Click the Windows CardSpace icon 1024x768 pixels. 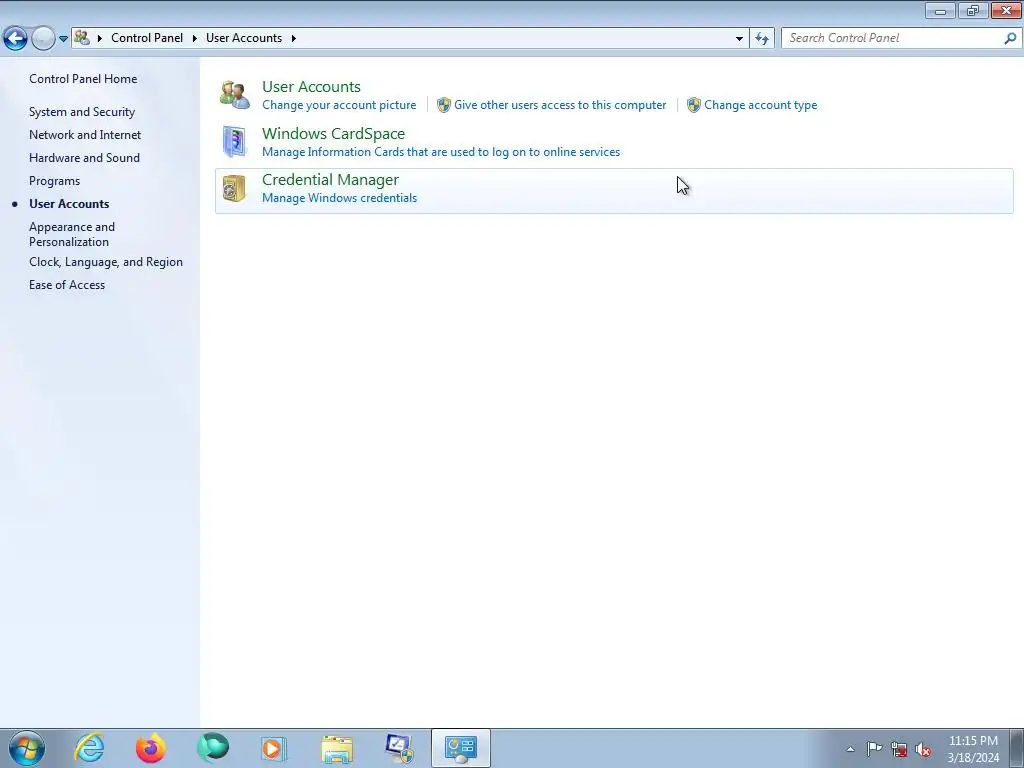point(234,142)
